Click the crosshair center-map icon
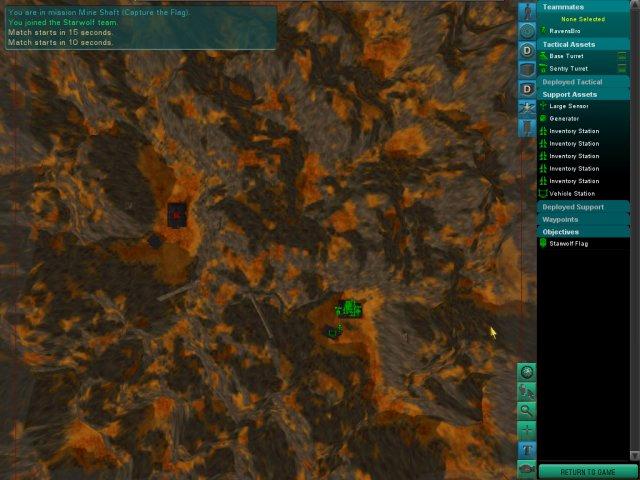The width and height of the screenshot is (640, 480). point(527,429)
